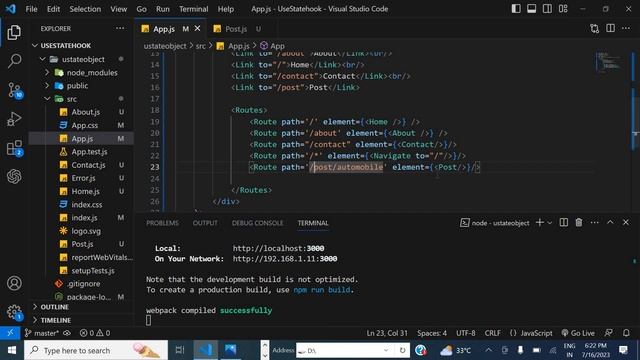This screenshot has width=640, height=360.
Task: Open the Search view icon
Action: (x=14, y=61)
